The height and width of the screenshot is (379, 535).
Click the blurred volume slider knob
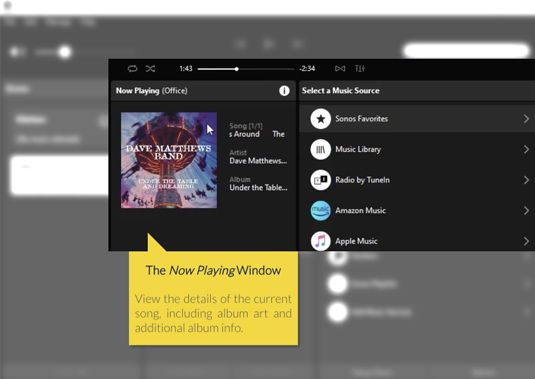[x=64, y=52]
